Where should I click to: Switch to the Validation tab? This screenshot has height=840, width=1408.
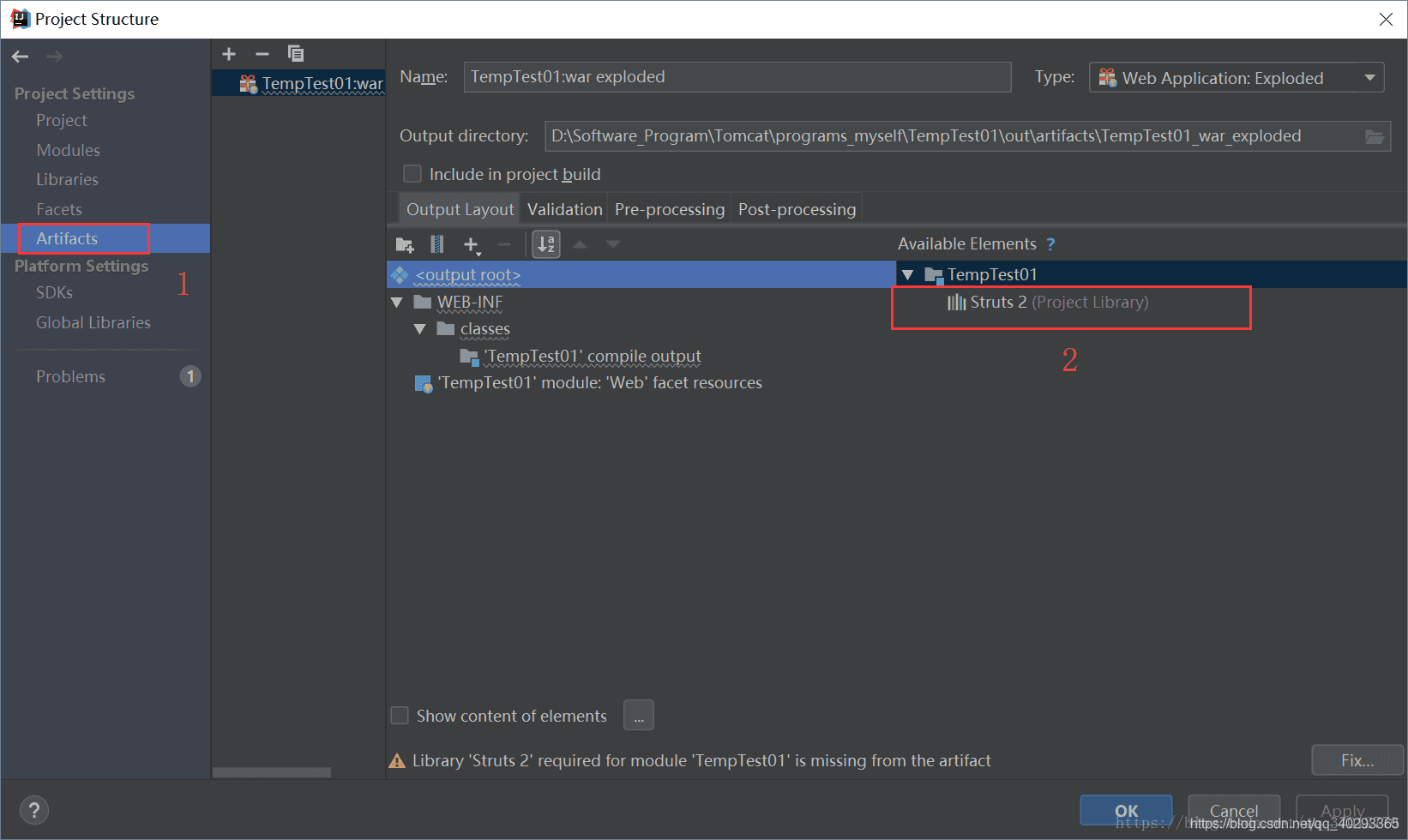point(563,208)
